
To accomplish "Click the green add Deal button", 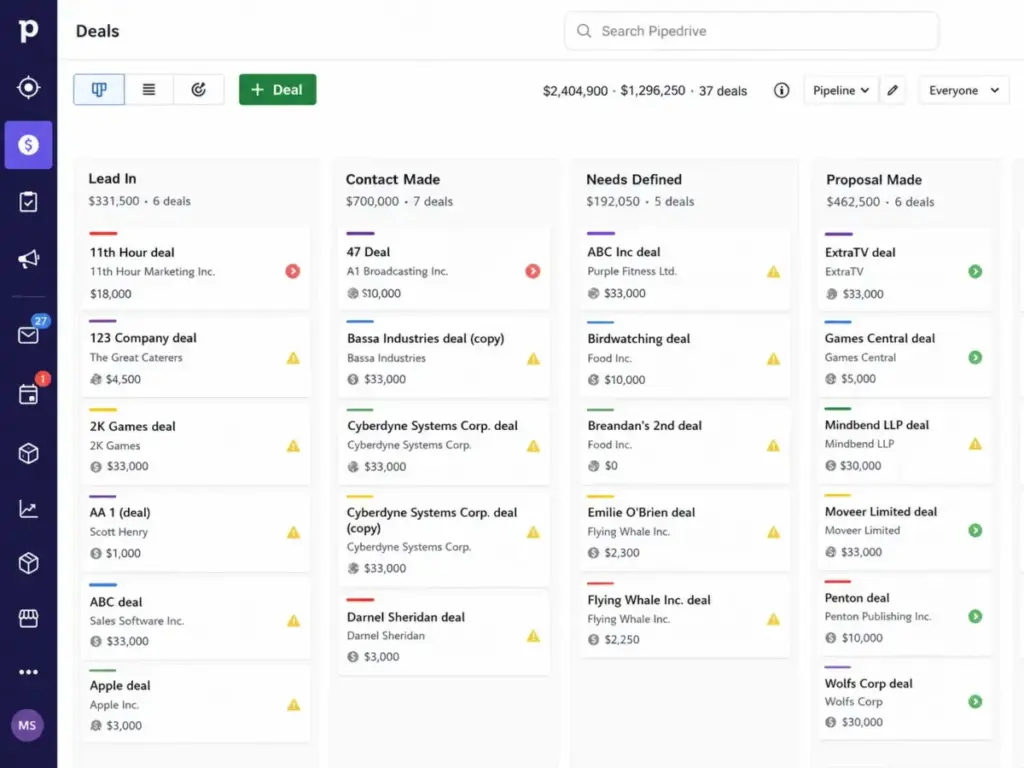I will coord(278,89).
